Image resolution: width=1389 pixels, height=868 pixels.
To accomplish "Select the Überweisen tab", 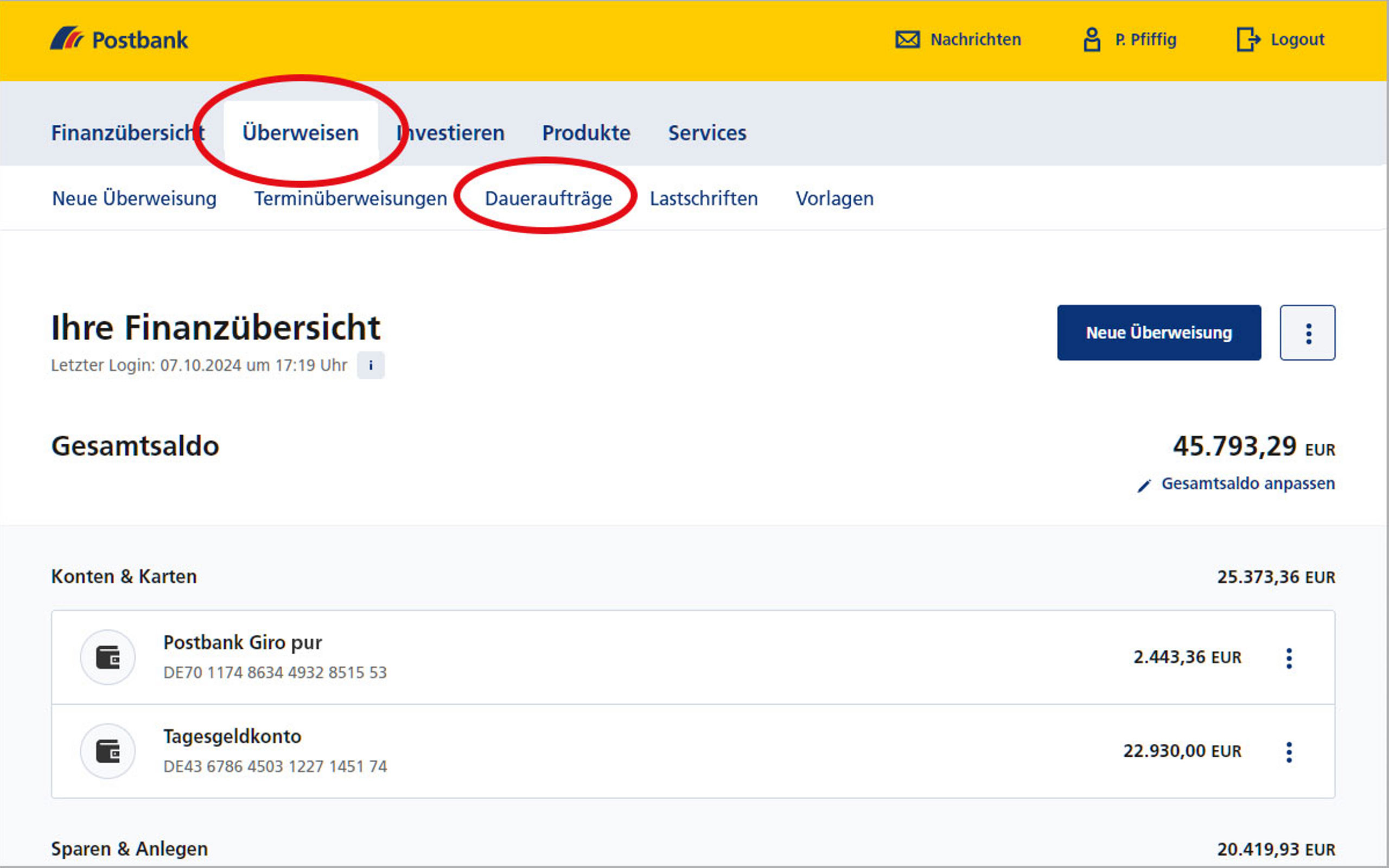I will 301,132.
